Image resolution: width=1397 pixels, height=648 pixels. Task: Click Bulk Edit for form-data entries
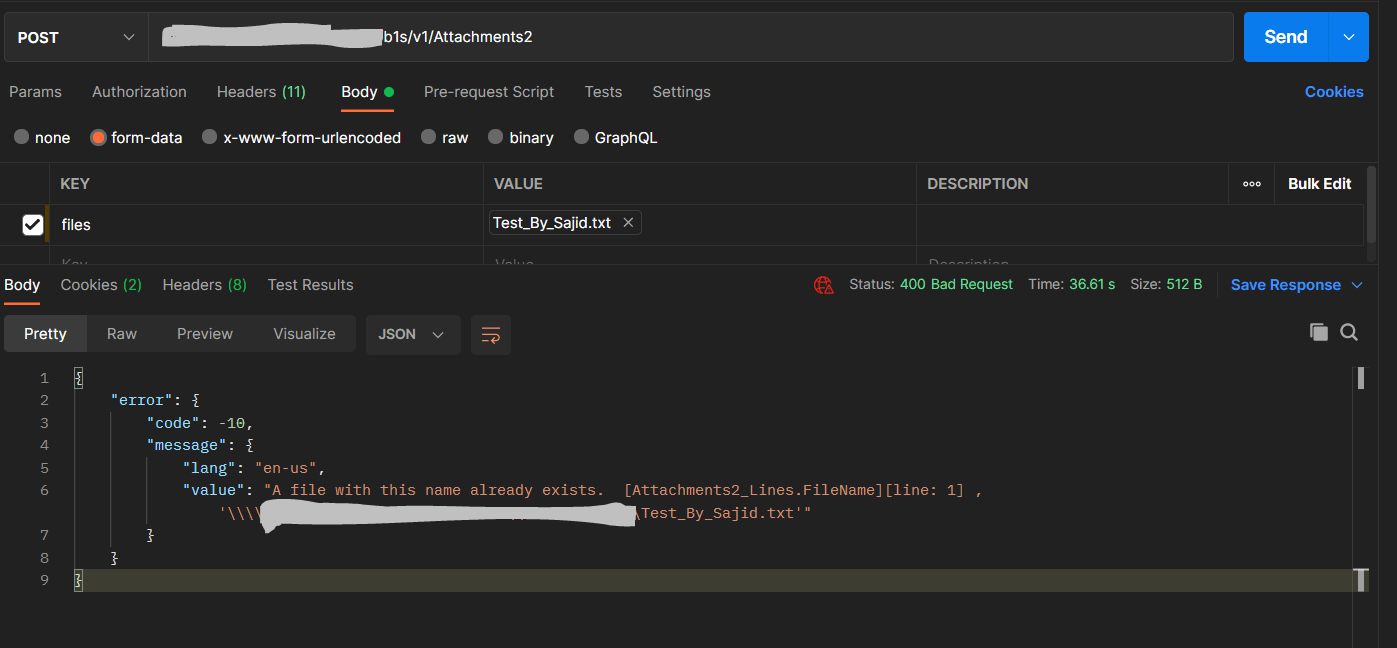[1319, 183]
